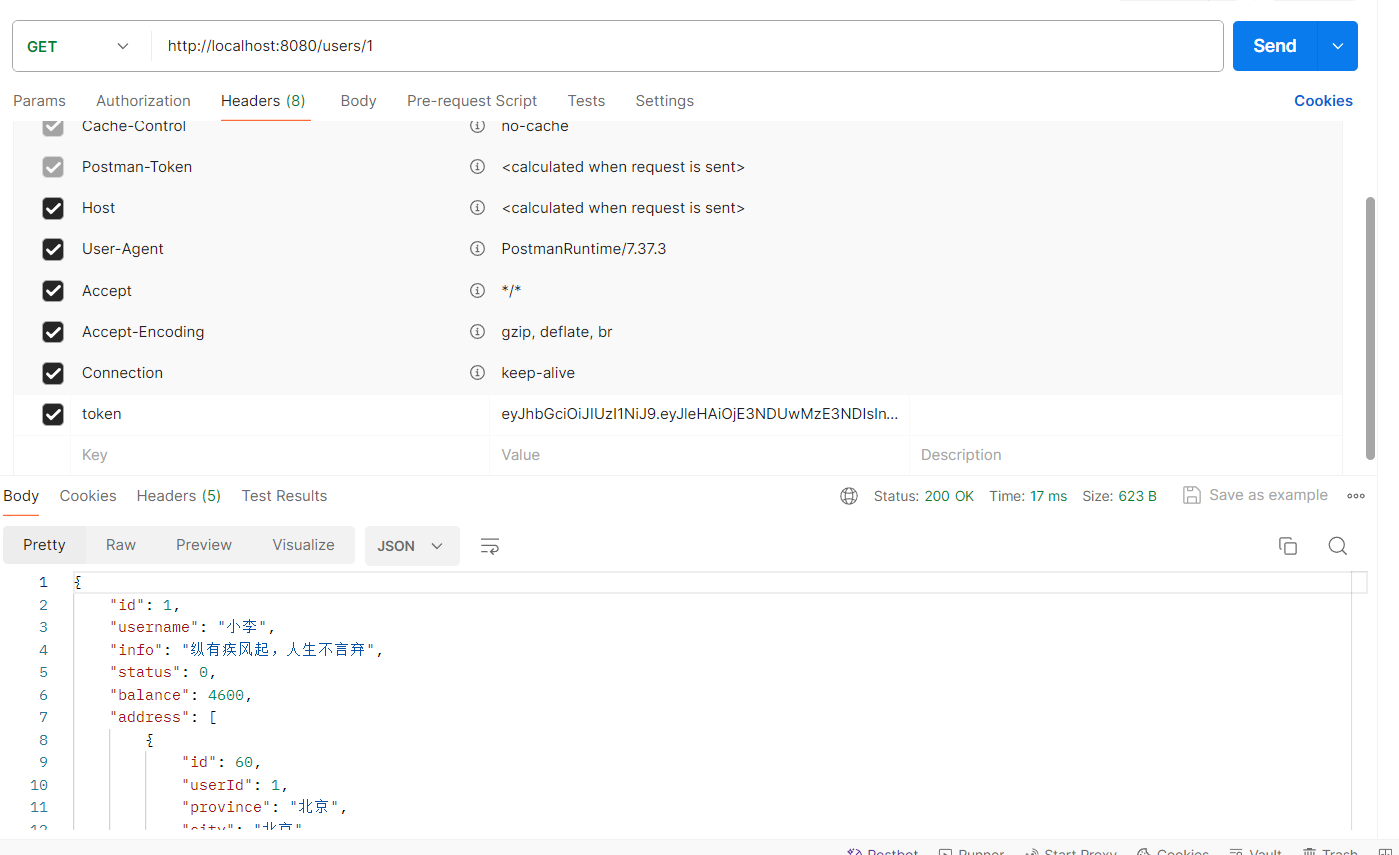The image size is (1399, 855).
Task: Open the Test Results tab
Action: (x=284, y=495)
